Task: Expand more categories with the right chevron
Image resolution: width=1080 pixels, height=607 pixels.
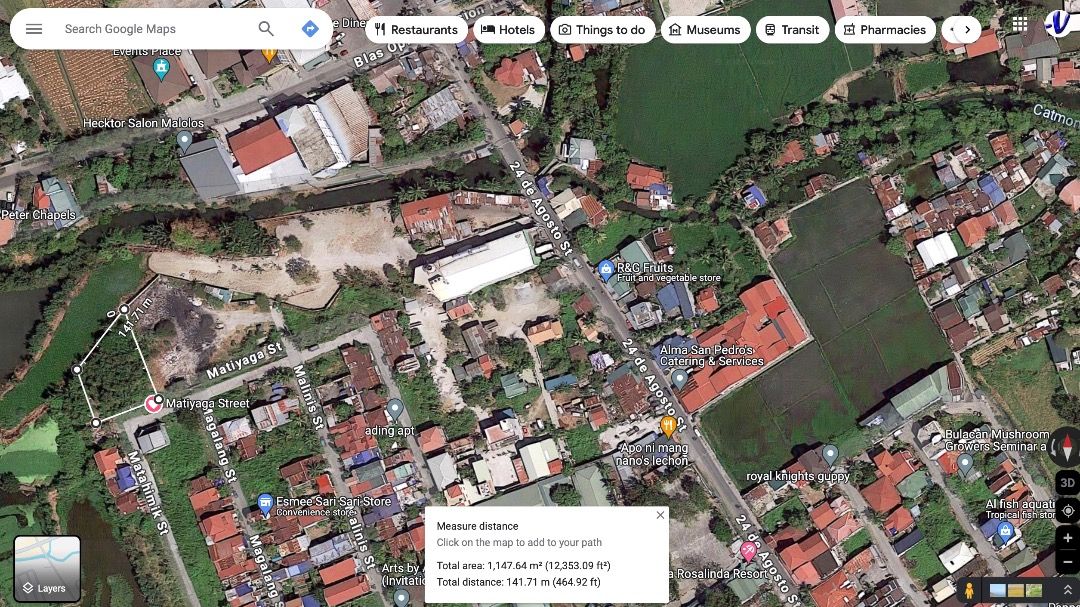Action: point(968,29)
